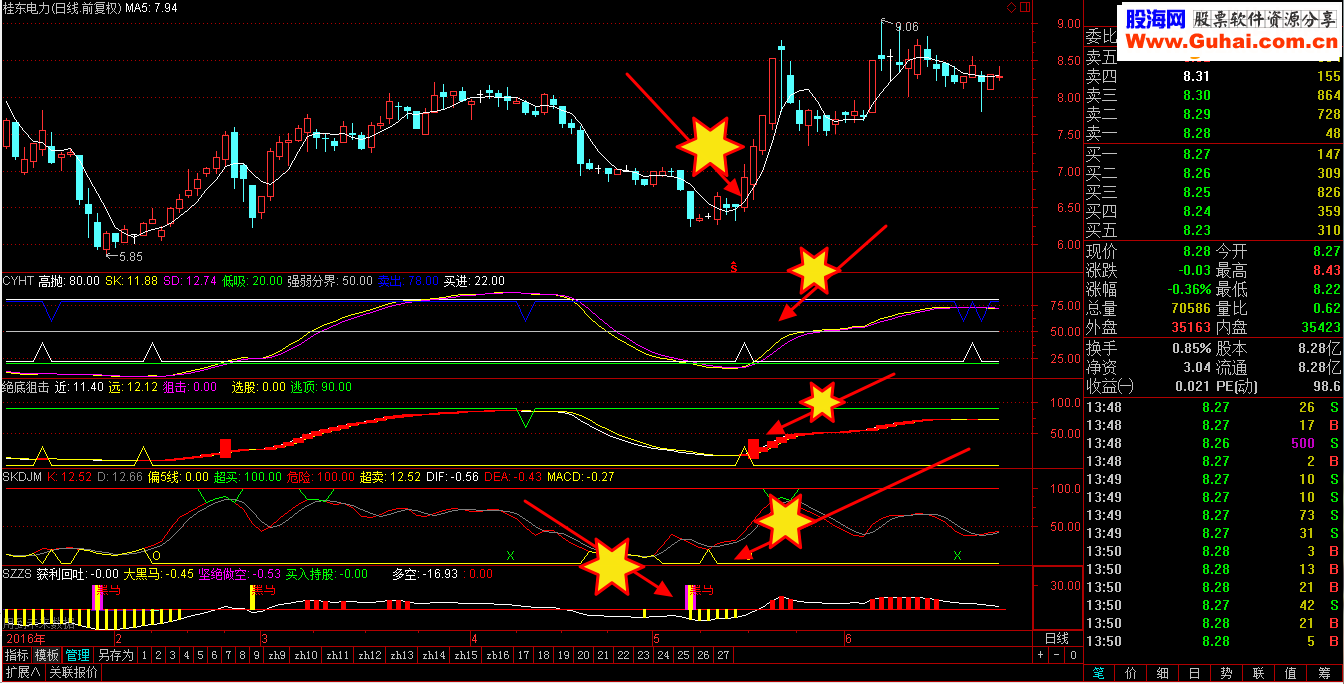The width and height of the screenshot is (1344, 684).
Task: Click the 换手 value 0.85%
Action: tap(1190, 349)
